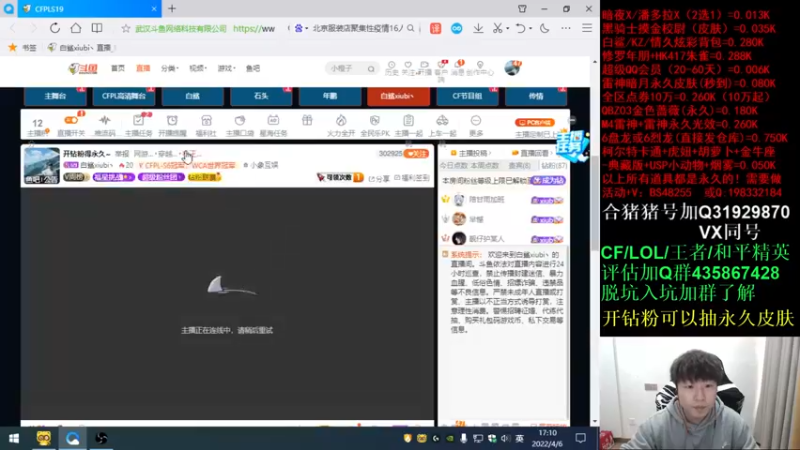Go to browser home page icon

(76, 28)
